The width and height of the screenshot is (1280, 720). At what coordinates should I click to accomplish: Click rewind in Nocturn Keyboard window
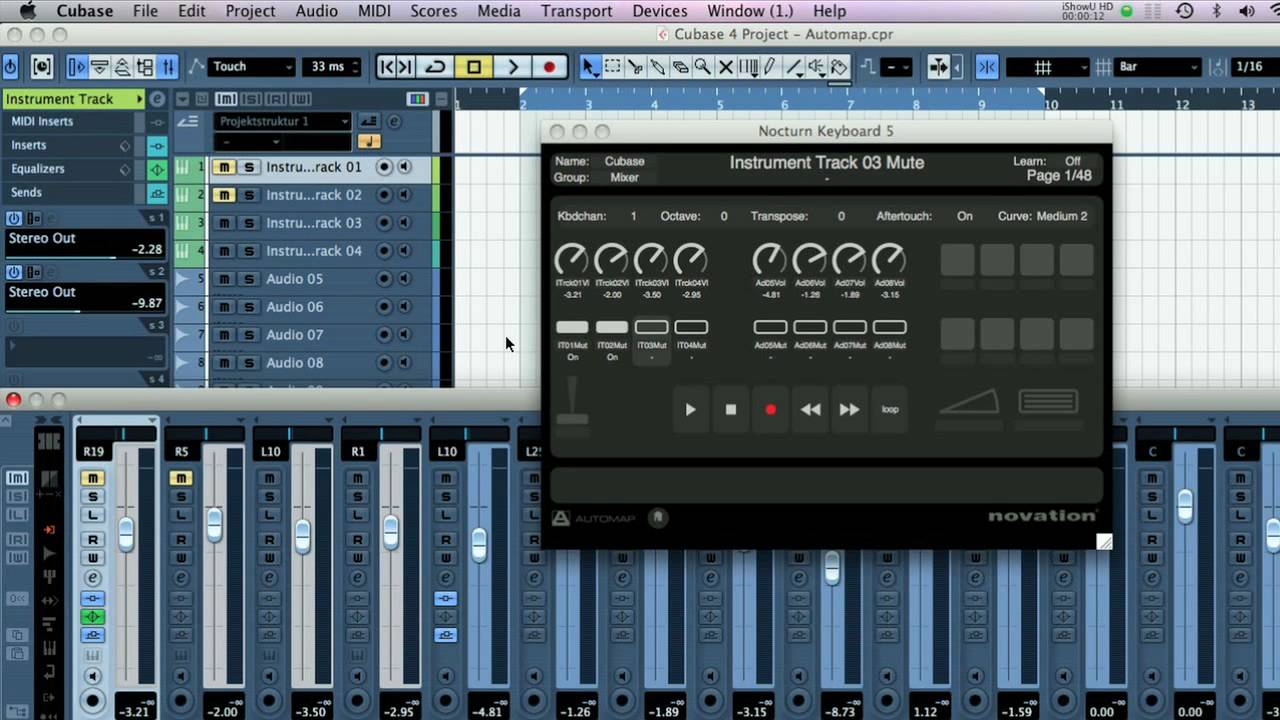coord(810,409)
